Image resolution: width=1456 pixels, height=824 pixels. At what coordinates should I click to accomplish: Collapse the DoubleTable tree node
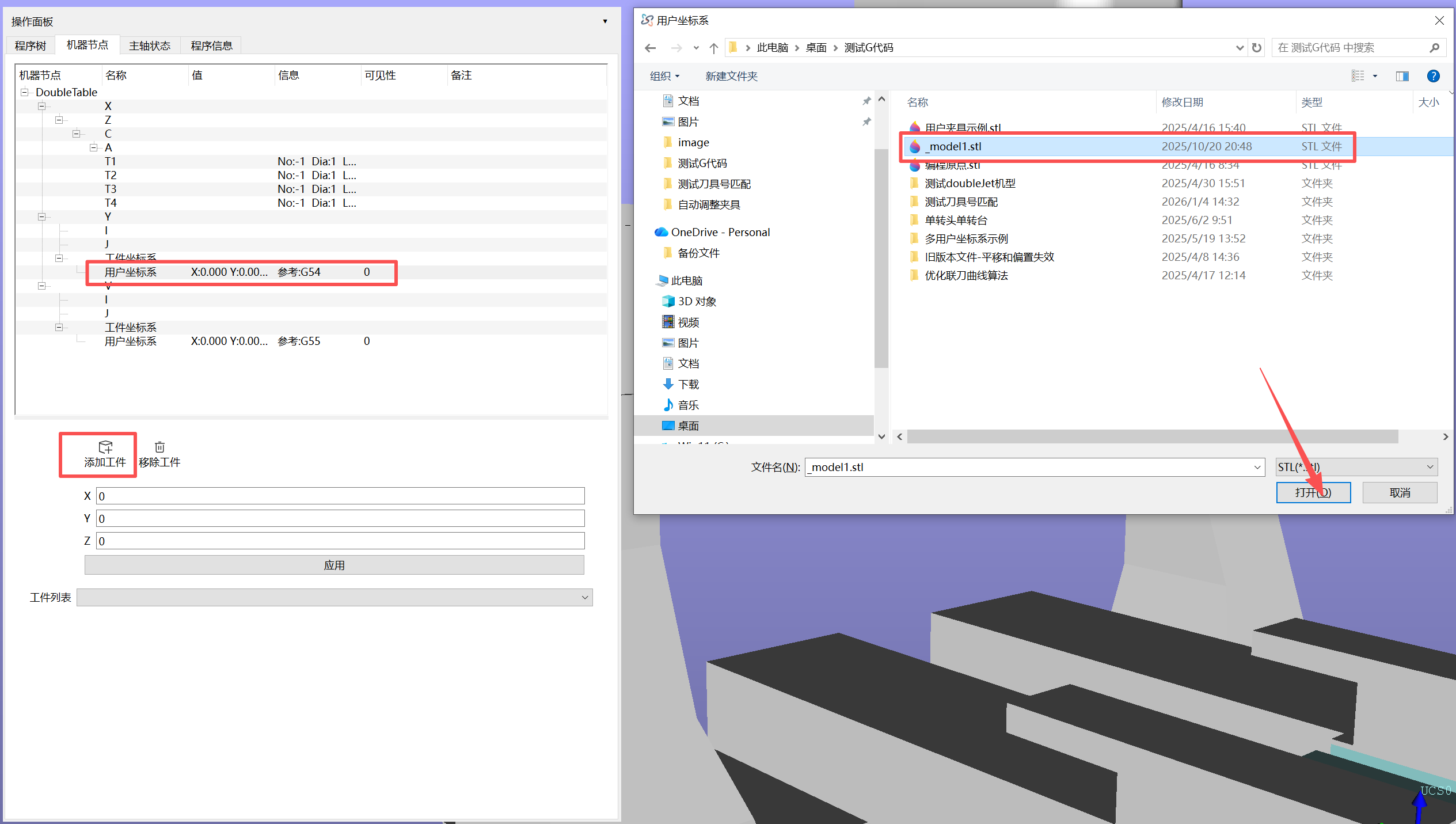point(25,92)
